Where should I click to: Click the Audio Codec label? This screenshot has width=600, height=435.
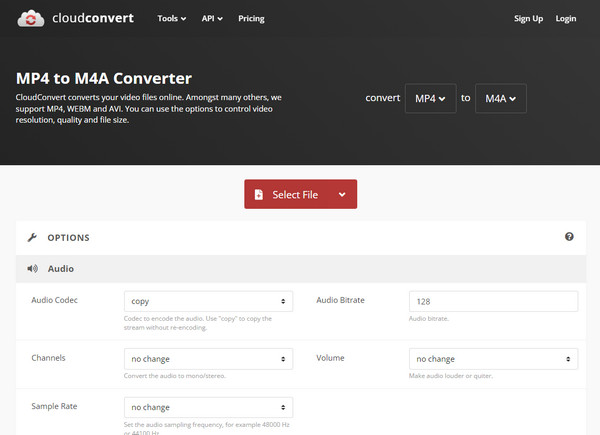tap(54, 300)
